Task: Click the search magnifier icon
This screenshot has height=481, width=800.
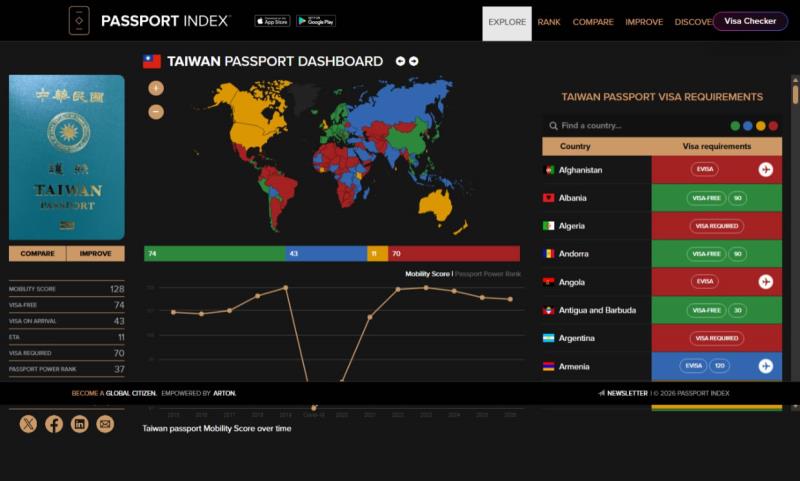Action: pyautogui.click(x=553, y=125)
